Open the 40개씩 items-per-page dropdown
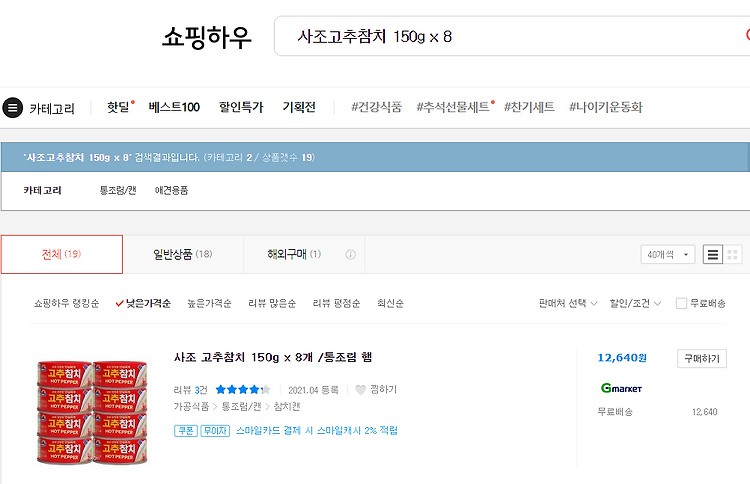The height and width of the screenshot is (484, 750). point(668,254)
